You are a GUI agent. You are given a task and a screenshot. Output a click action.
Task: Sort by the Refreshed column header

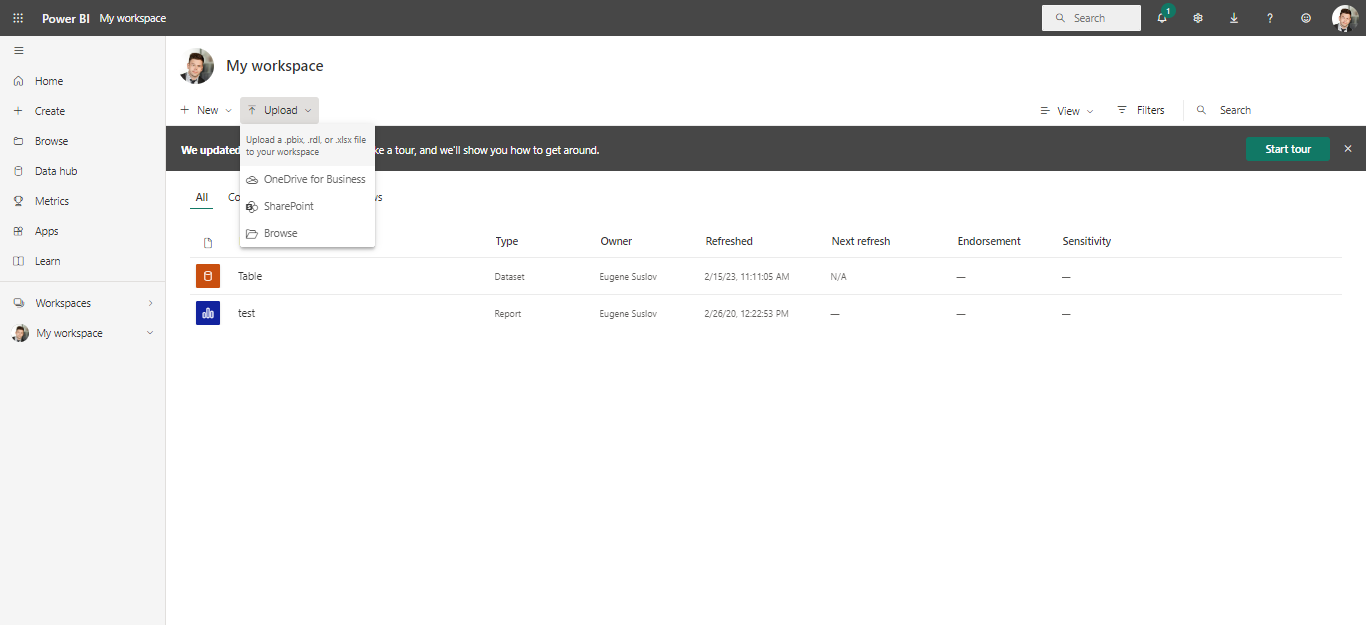(x=729, y=241)
